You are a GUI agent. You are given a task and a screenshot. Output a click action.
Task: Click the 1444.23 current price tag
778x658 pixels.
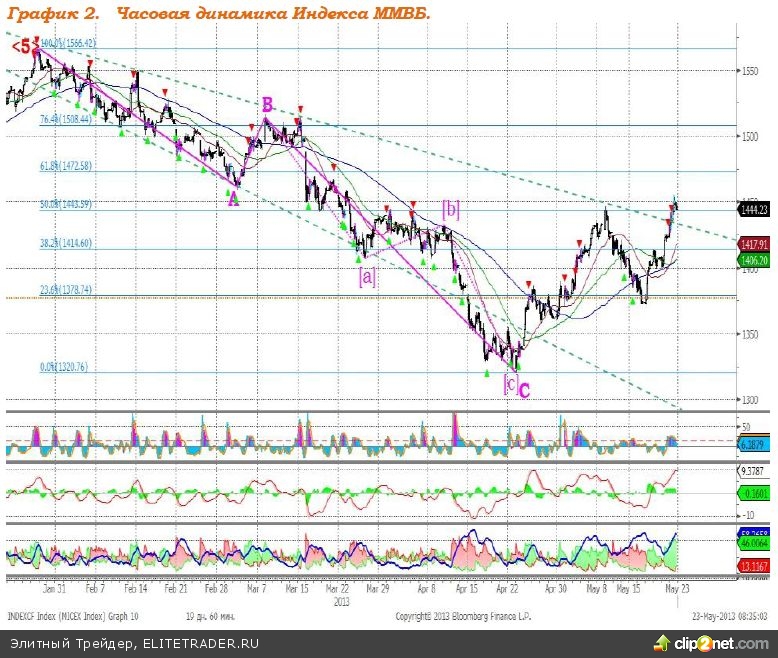[x=753, y=210]
